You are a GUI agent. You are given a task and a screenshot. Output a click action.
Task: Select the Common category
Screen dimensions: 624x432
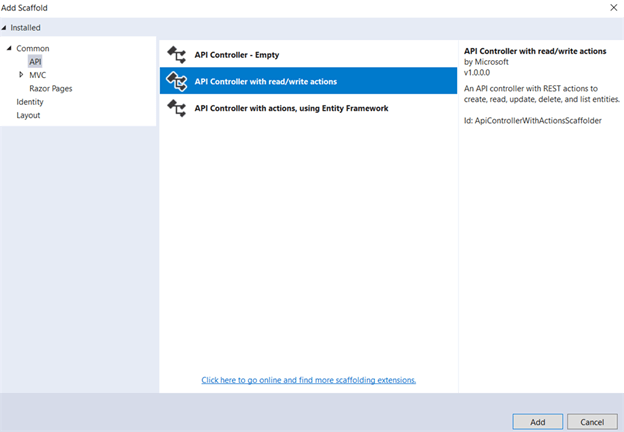point(33,49)
